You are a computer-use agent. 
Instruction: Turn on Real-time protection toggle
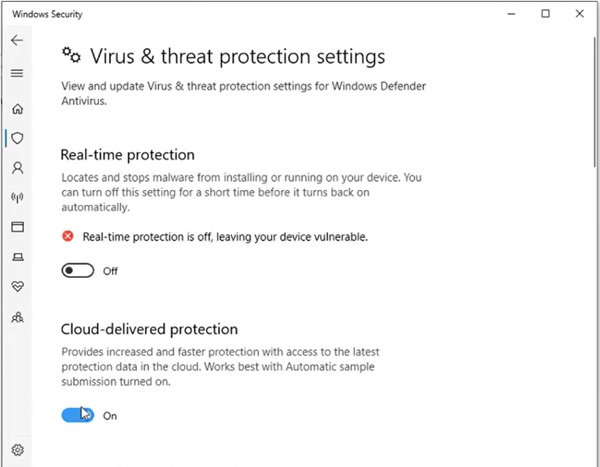click(77, 271)
